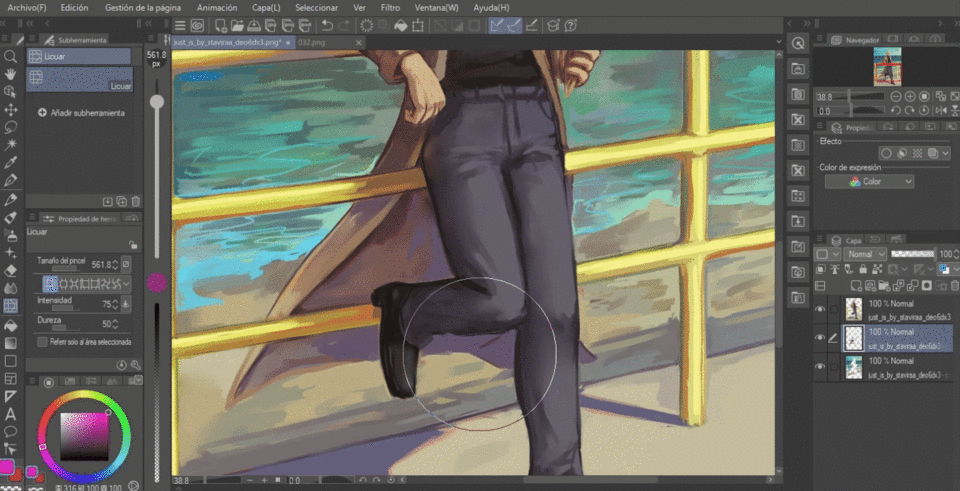Select the Text tool
The image size is (960, 491).
click(10, 414)
